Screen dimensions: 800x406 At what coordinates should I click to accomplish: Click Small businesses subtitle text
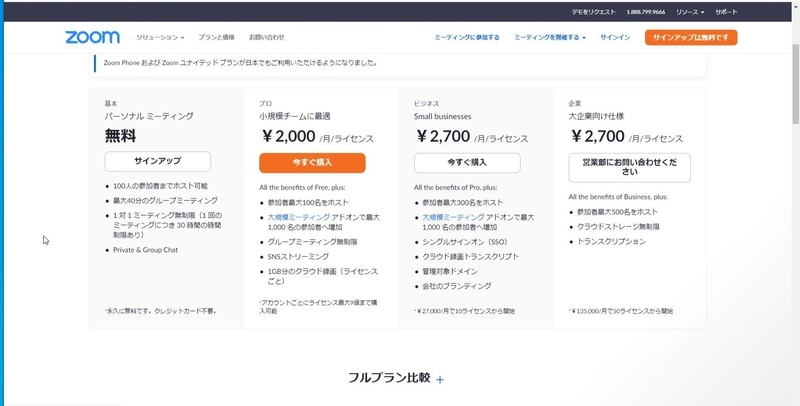[x=442, y=116]
